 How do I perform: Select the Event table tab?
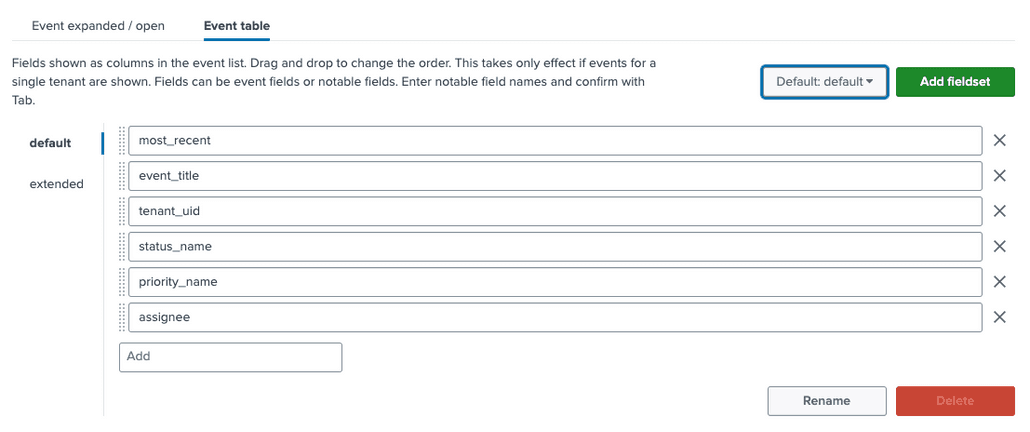pyautogui.click(x=236, y=26)
